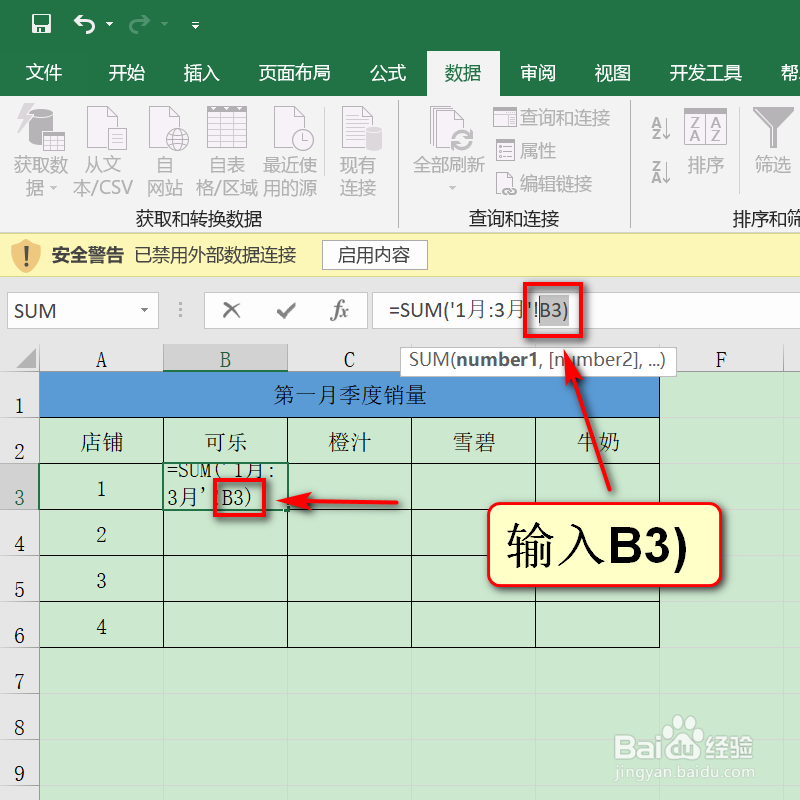Viewport: 800px width, 800px height.
Task: Open the quick access toolbar customize dropdown
Action: pyautogui.click(x=194, y=24)
